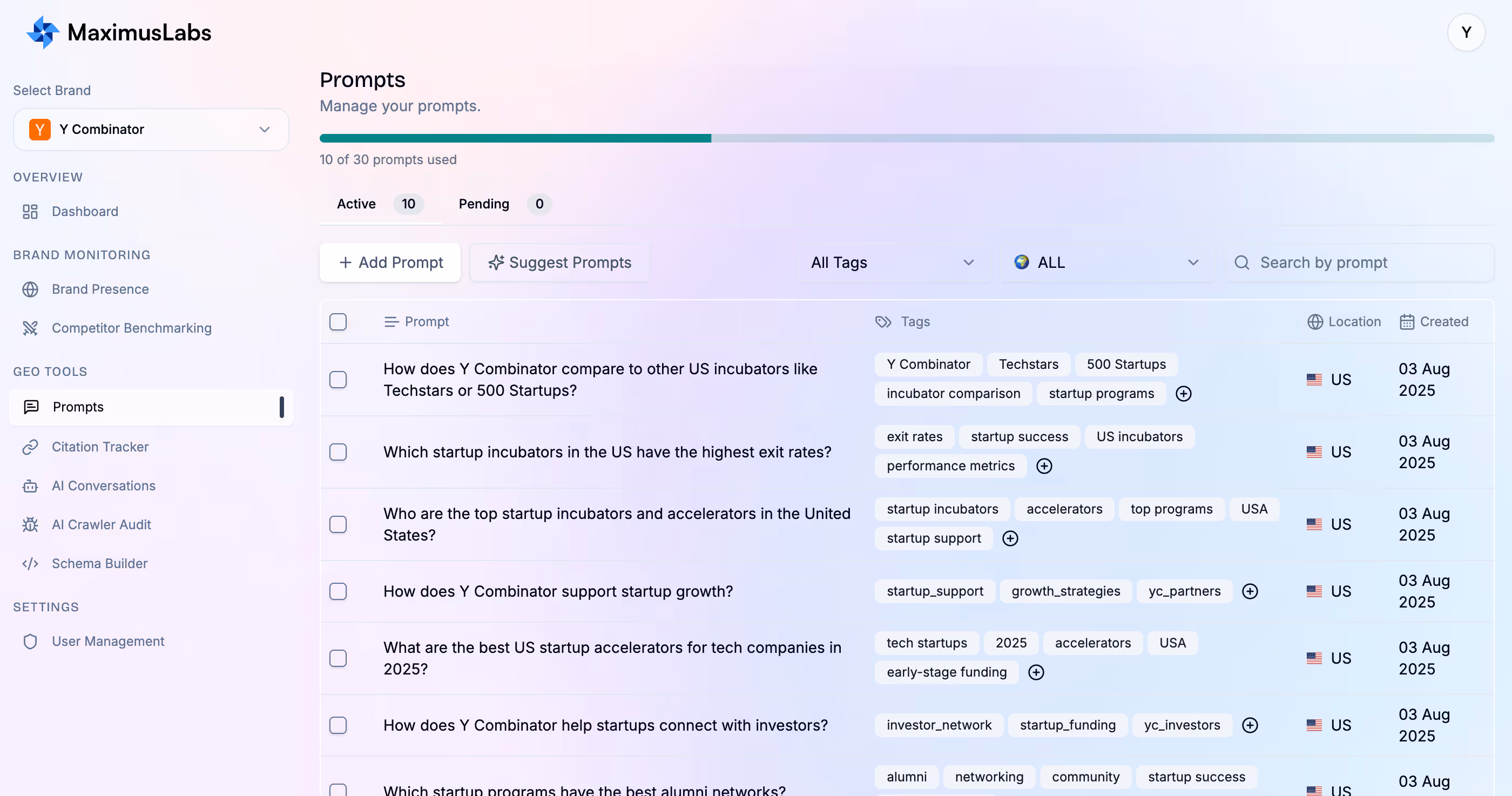Click the Brand Presence globe icon
Viewport: 1512px width, 796px height.
30,289
